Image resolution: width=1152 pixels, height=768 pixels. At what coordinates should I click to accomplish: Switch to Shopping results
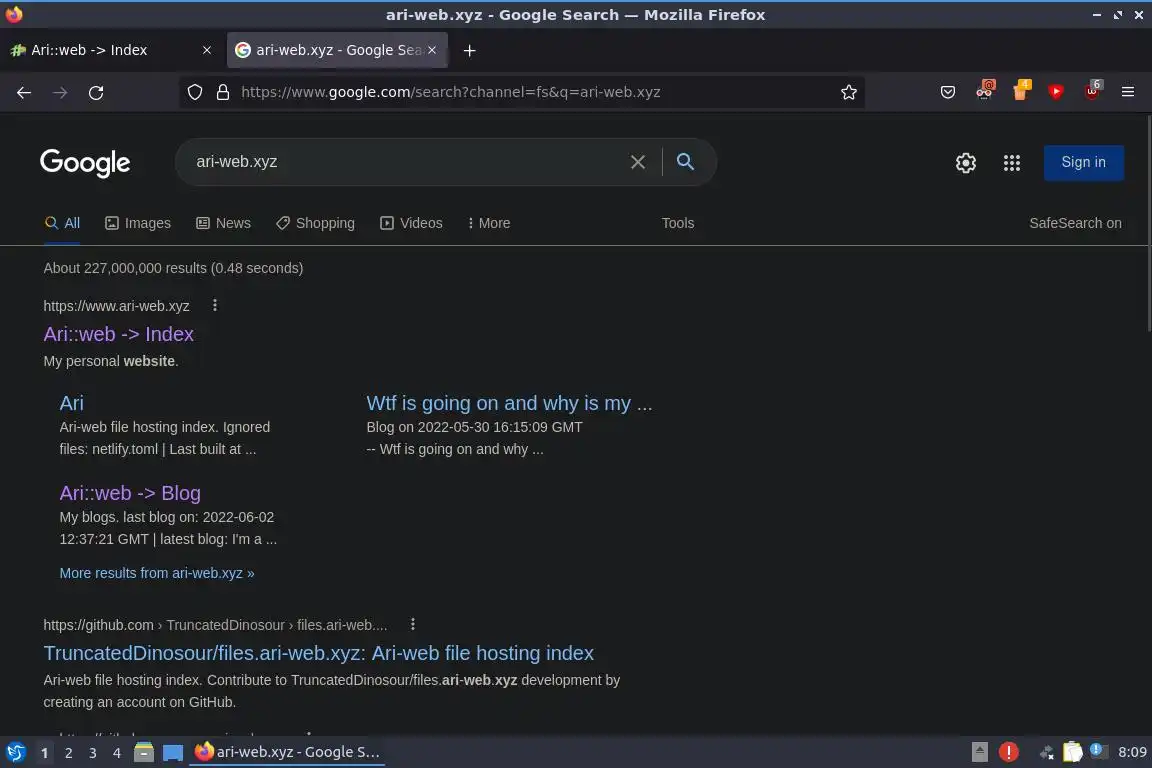315,223
